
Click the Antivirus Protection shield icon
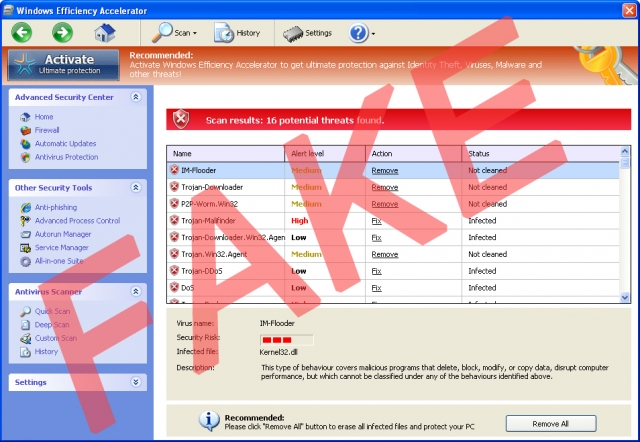click(x=25, y=158)
